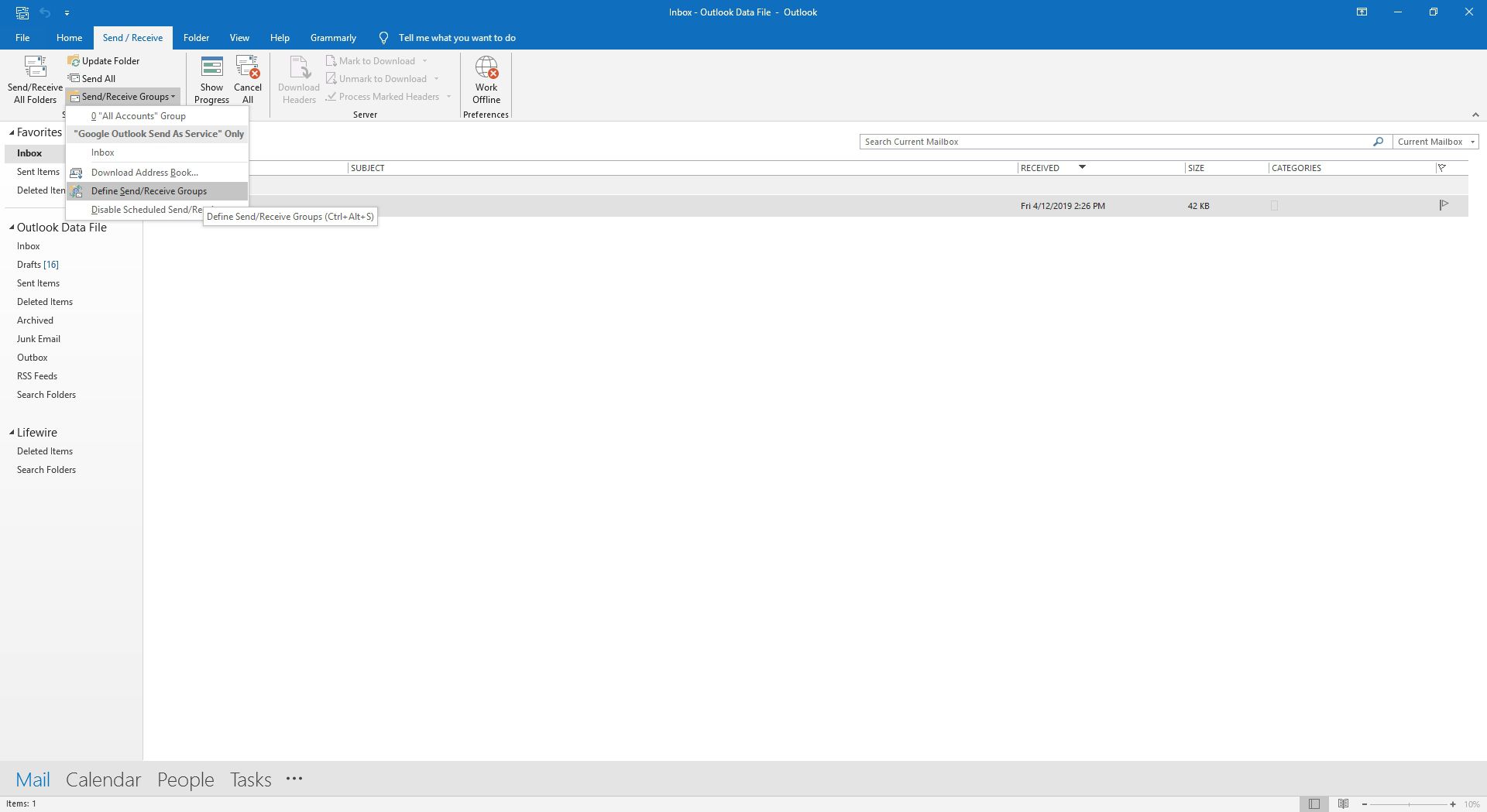
Task: Click Download Headers icon
Action: 299,67
